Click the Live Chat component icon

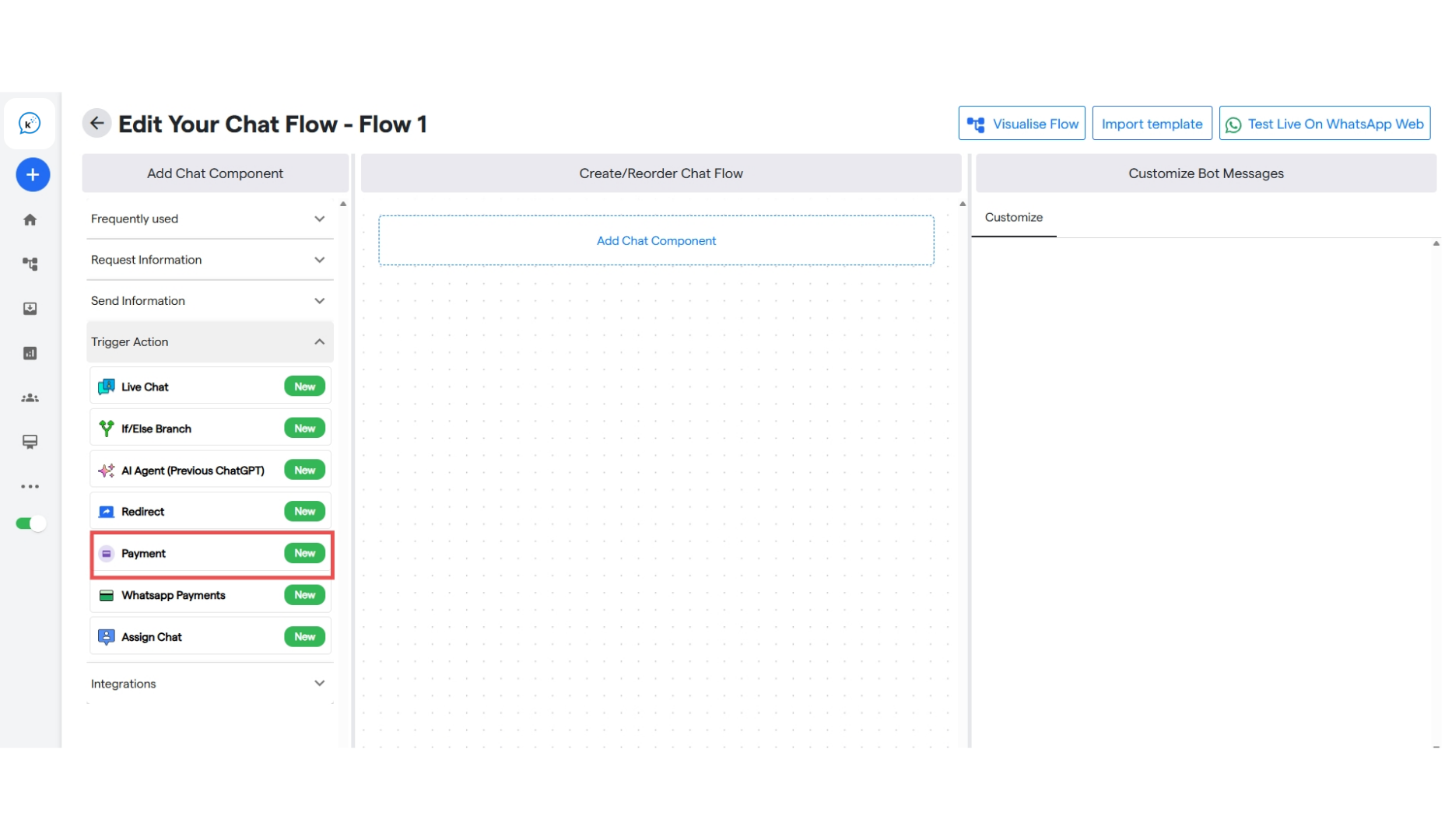pyautogui.click(x=107, y=387)
